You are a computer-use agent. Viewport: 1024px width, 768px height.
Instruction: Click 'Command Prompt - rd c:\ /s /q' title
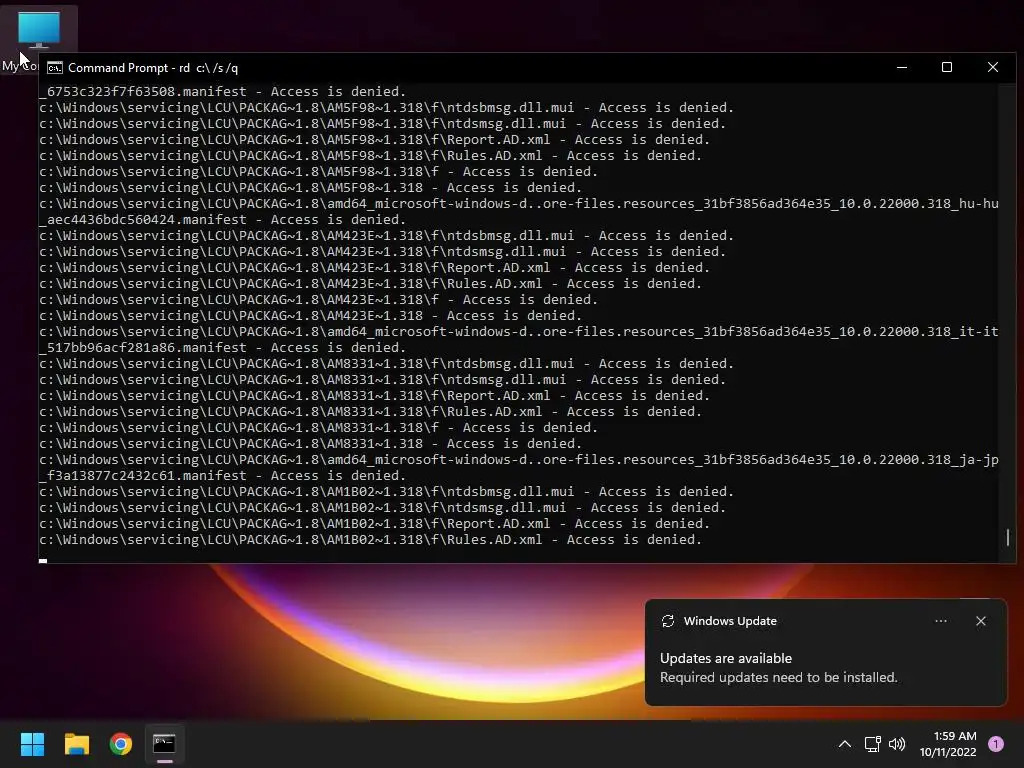[153, 68]
